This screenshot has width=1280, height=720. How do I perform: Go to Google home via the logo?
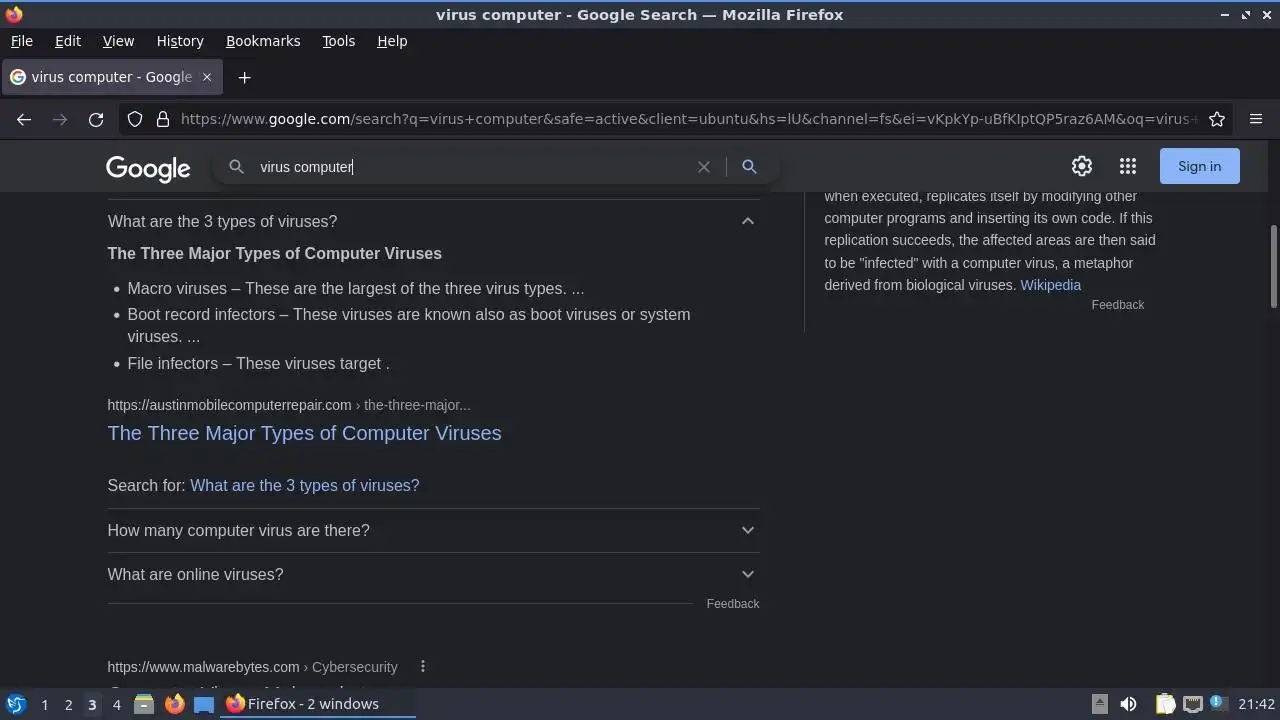coord(148,168)
